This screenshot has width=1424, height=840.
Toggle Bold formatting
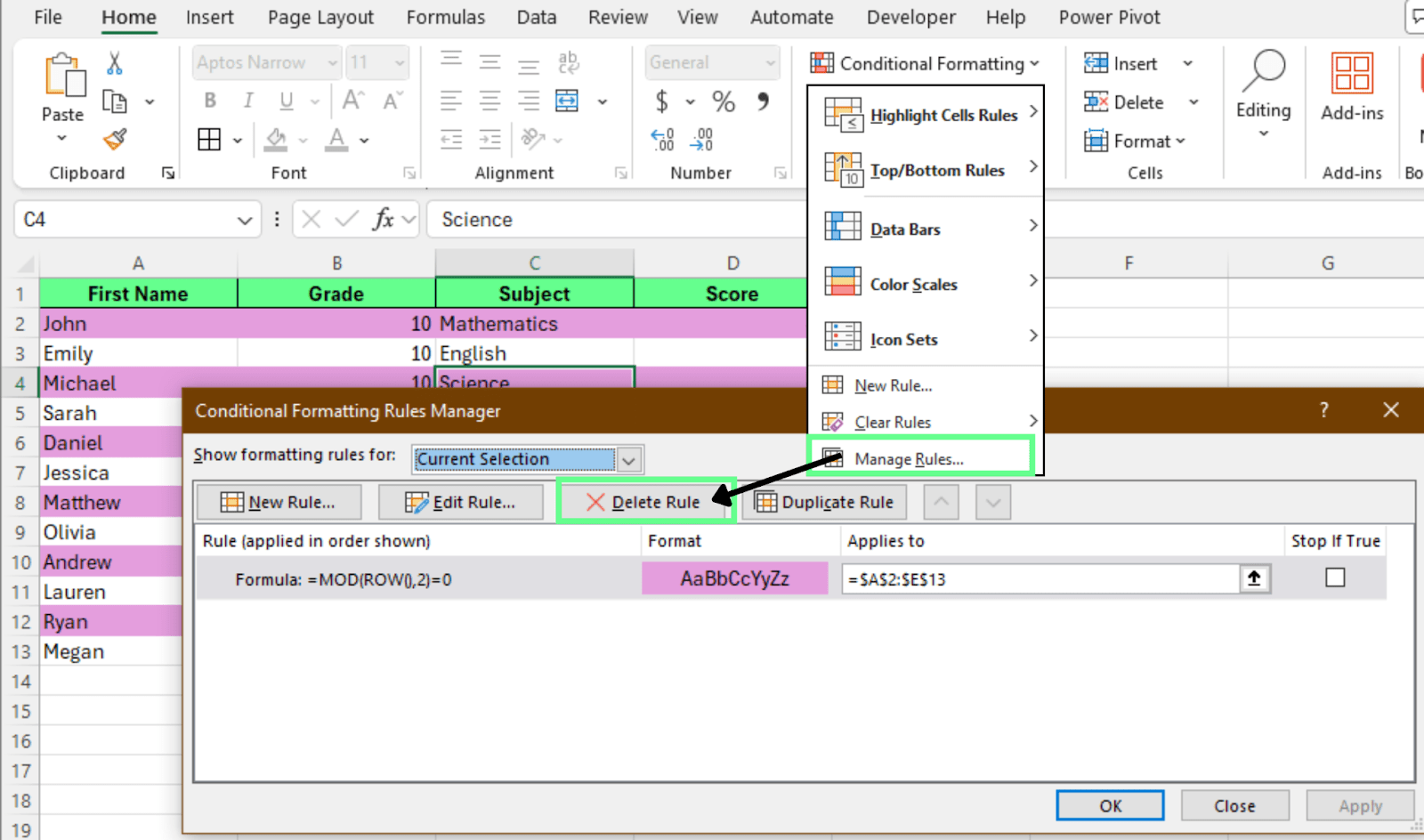[x=210, y=101]
